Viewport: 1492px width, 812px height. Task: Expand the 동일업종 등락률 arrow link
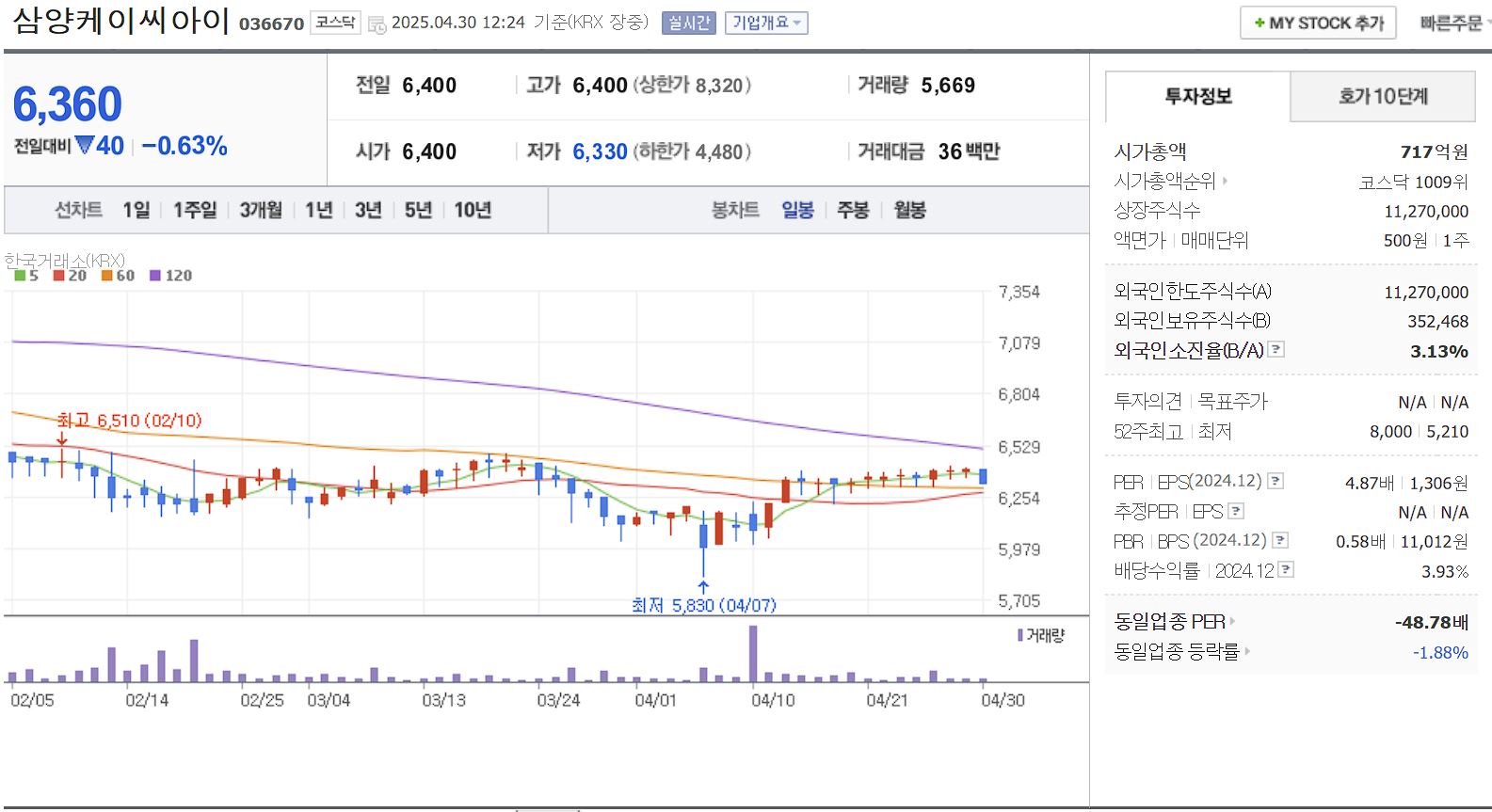click(x=1248, y=651)
